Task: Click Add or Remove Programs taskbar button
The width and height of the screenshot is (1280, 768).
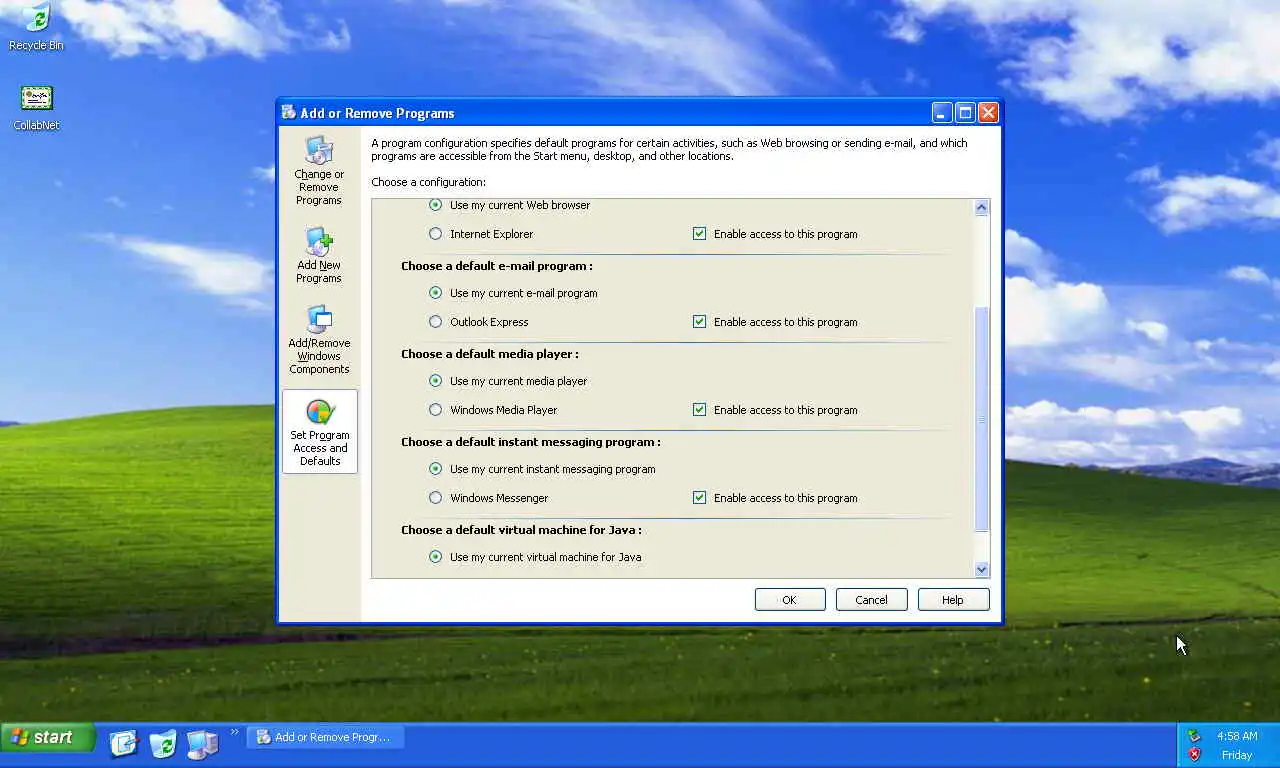Action: [x=325, y=738]
